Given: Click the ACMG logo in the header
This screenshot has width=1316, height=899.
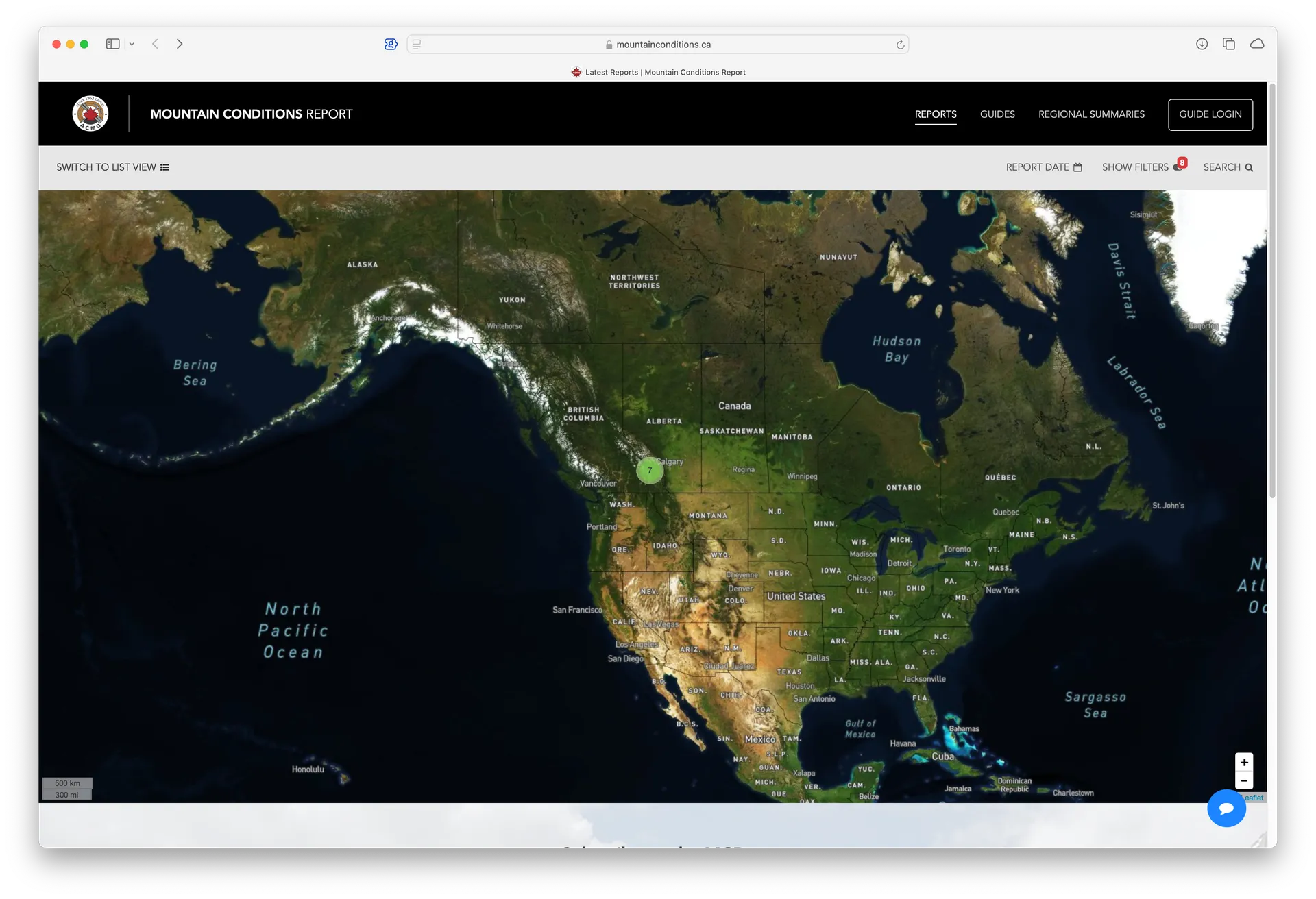Looking at the screenshot, I should pos(90,113).
